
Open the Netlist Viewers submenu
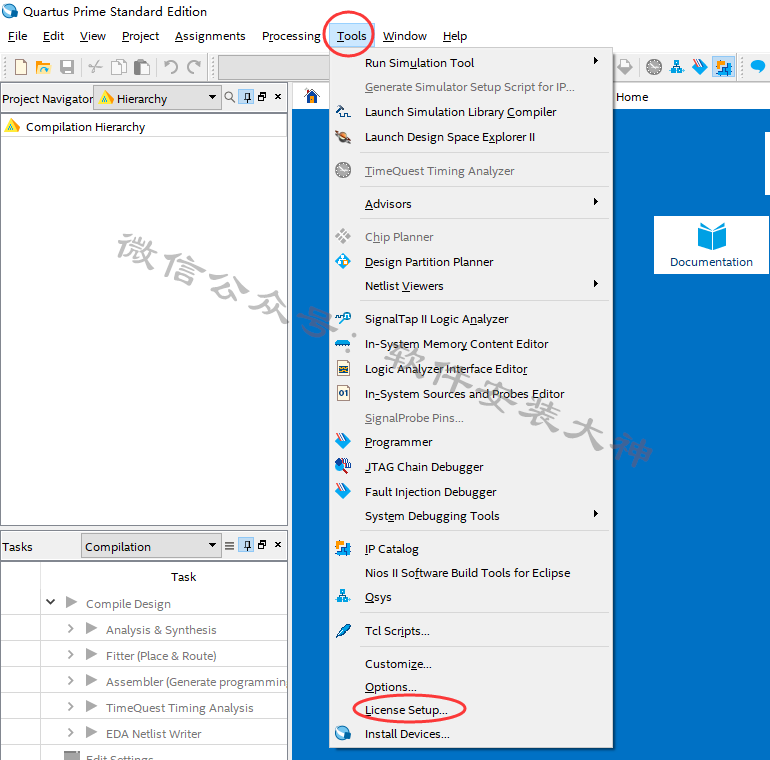(x=471, y=286)
